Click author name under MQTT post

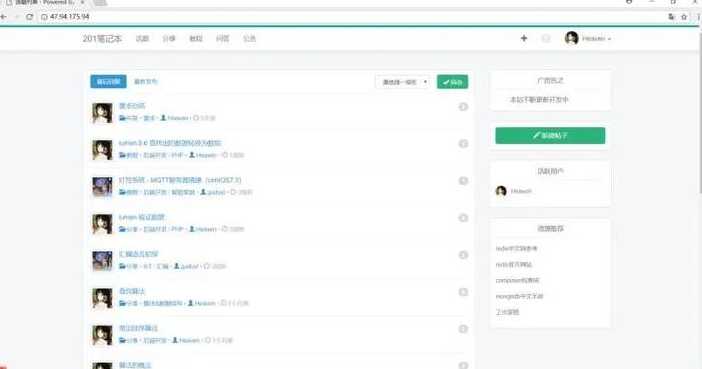216,192
